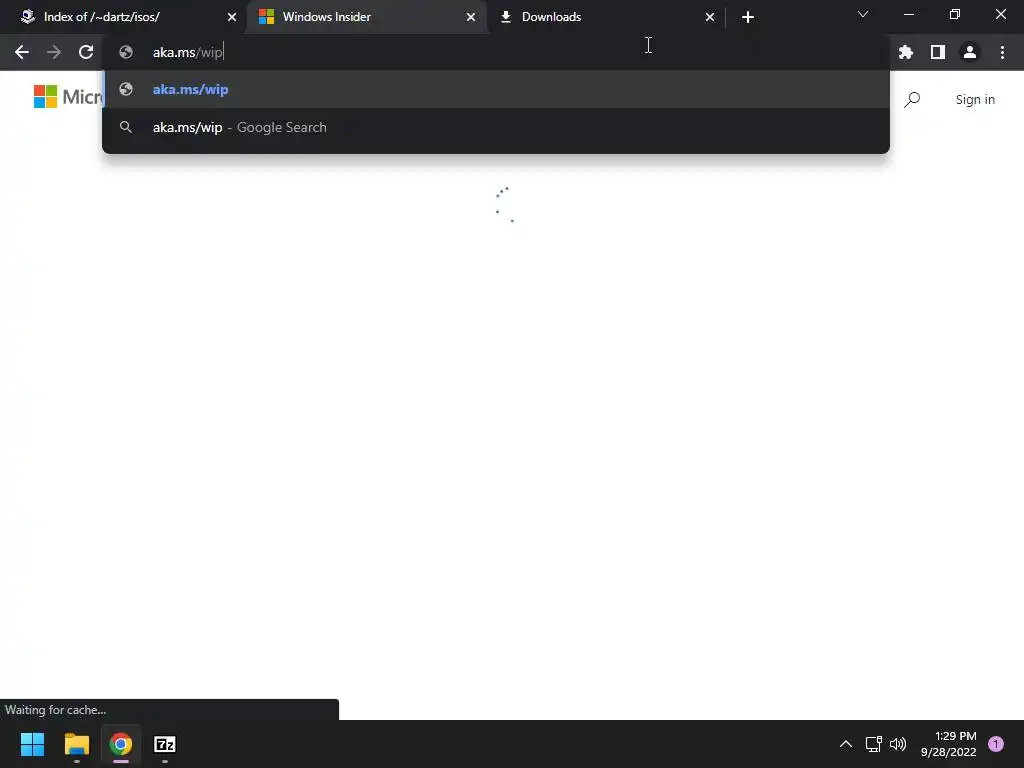Close the Index of /~dartz/isos/ tab
Image resolution: width=1024 pixels, height=768 pixels.
[232, 17]
